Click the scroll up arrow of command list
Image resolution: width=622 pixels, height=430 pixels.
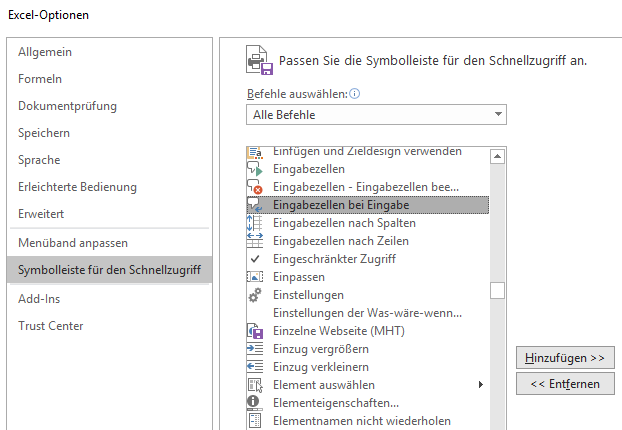click(x=497, y=156)
